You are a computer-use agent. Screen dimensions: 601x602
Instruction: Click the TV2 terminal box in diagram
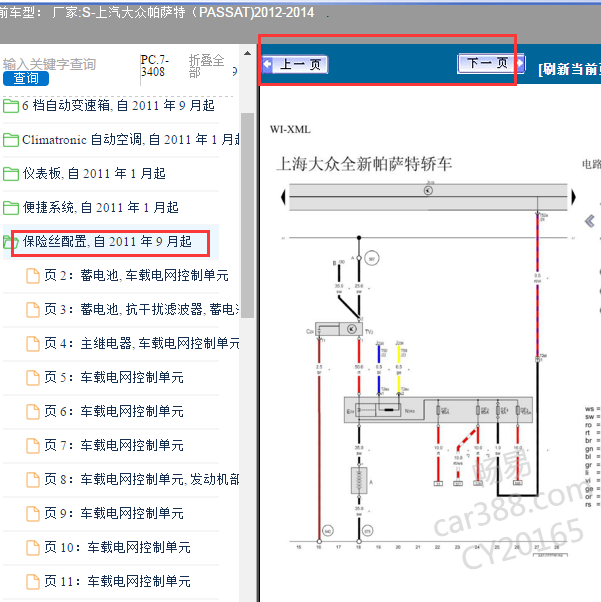click(x=339, y=329)
